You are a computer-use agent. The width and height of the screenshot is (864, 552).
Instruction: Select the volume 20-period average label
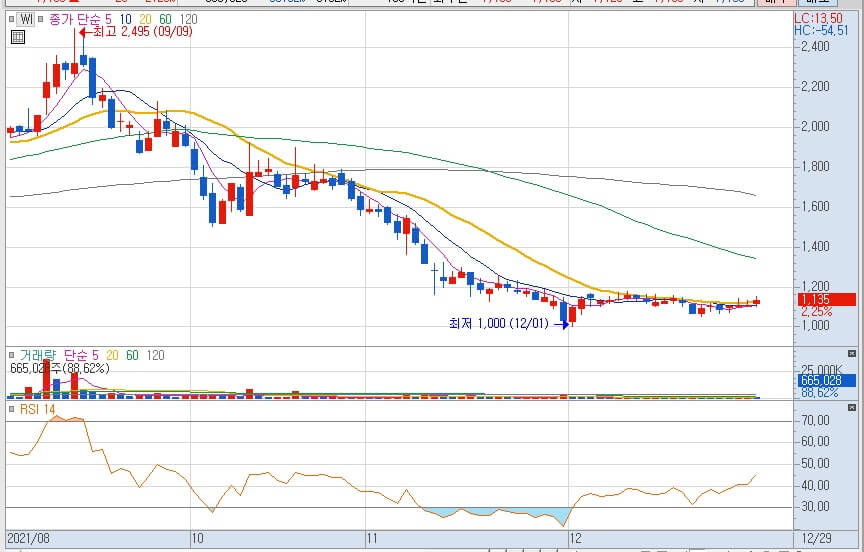[x=112, y=355]
